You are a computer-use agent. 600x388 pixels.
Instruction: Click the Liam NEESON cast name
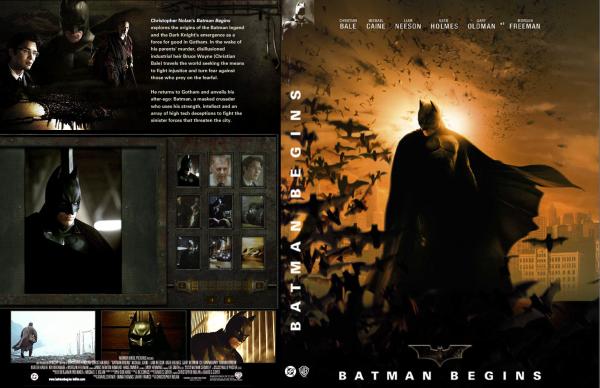[x=408, y=24]
